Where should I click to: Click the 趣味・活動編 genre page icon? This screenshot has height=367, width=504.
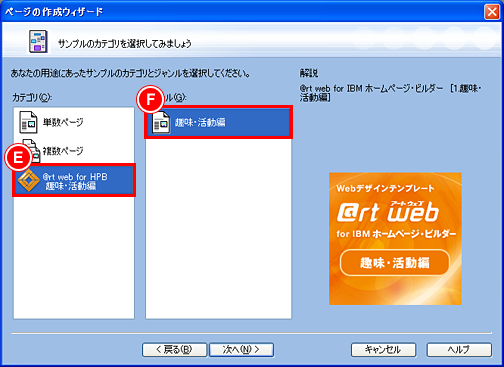click(x=161, y=123)
